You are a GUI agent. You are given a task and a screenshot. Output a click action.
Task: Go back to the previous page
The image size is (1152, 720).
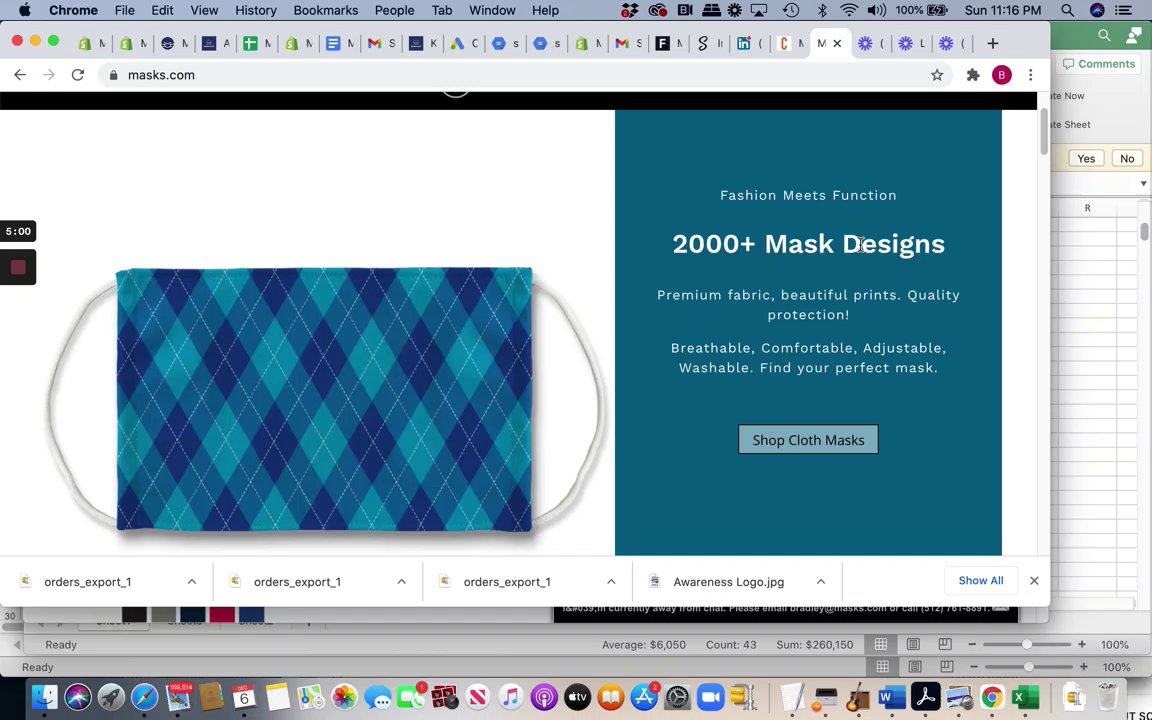(20, 75)
